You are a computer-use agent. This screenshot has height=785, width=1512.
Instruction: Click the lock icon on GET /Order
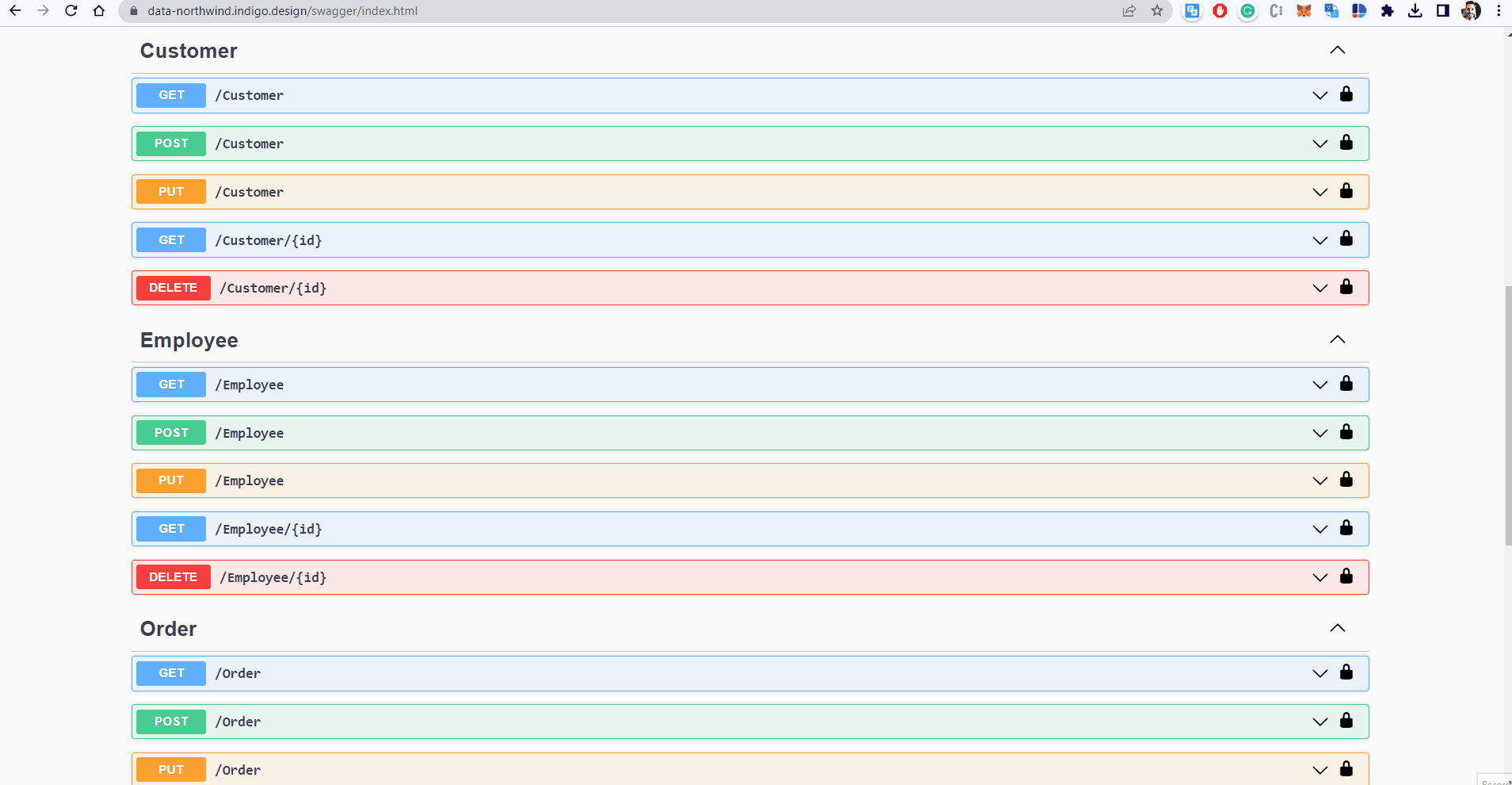(1346, 672)
